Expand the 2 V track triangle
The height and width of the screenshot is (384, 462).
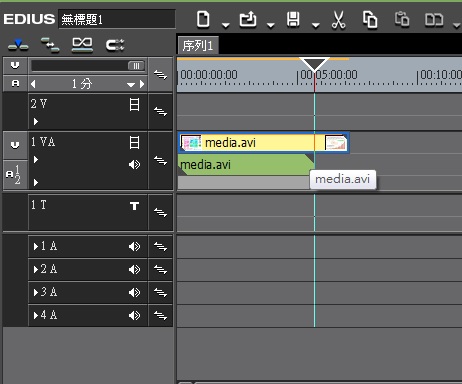coord(36,122)
